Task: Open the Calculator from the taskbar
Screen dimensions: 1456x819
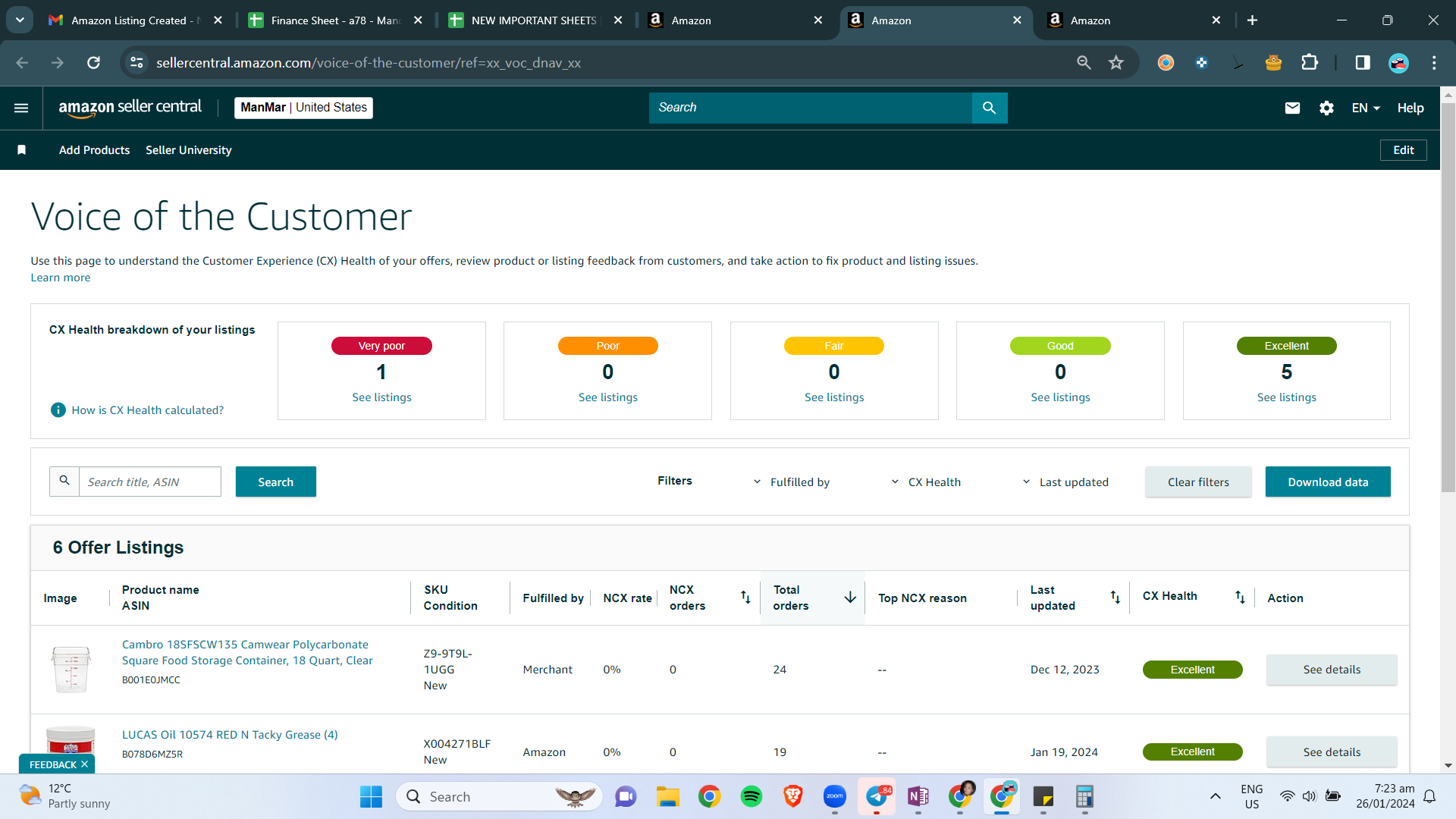Action: [1085, 797]
